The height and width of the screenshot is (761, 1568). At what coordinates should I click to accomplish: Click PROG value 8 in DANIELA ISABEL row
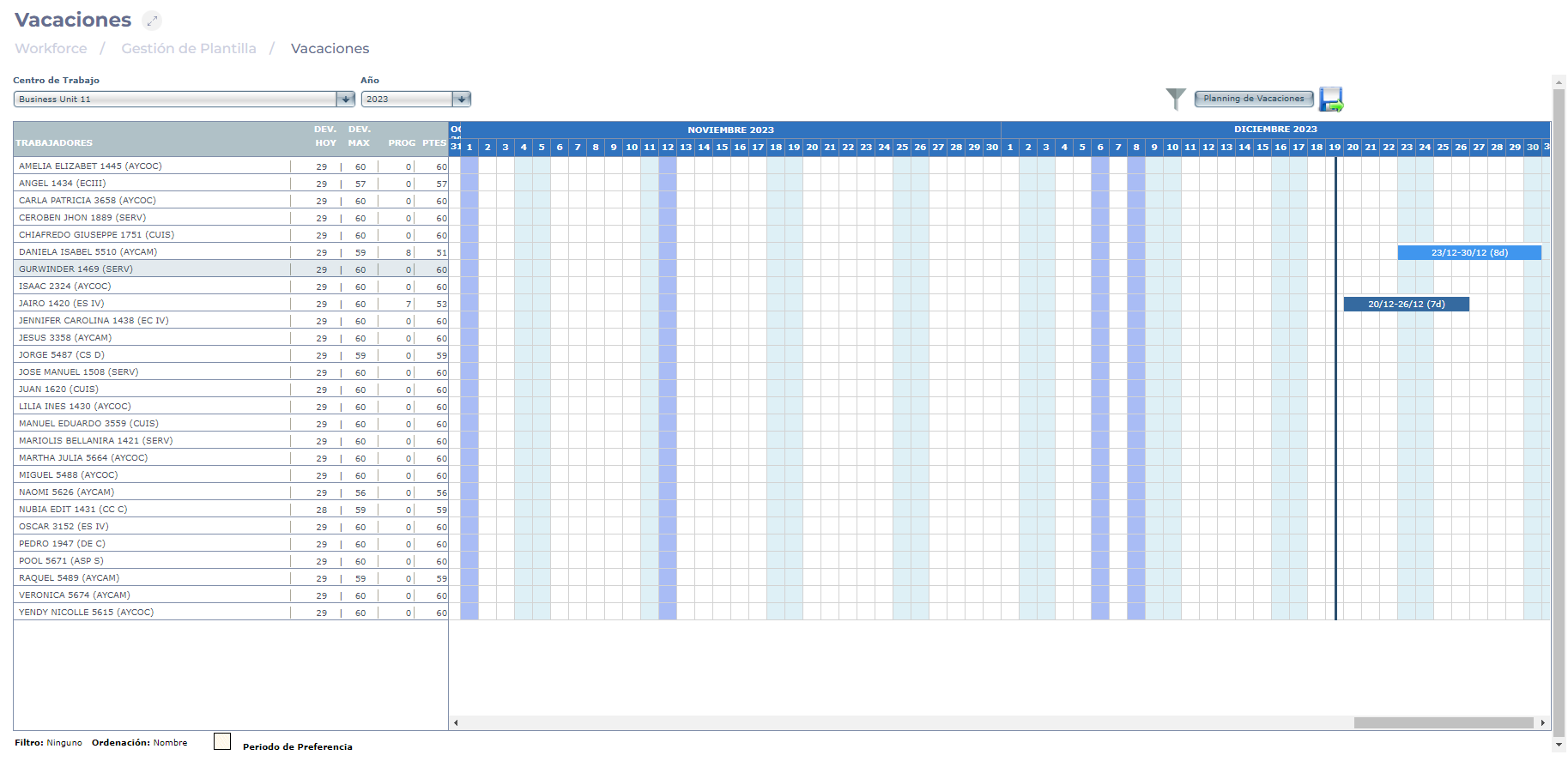tap(409, 252)
